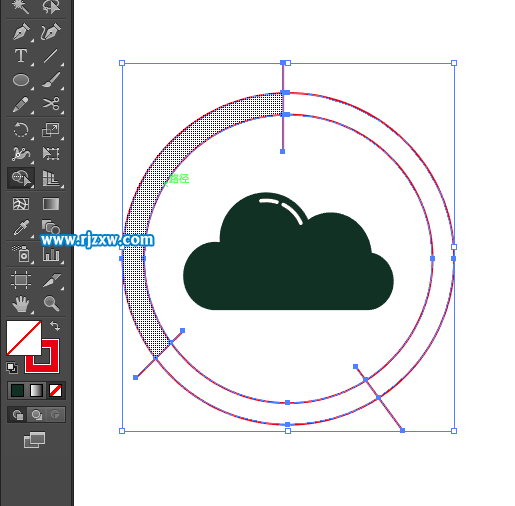Choose the Hand tool
Image resolution: width=515 pixels, height=506 pixels.
point(21,304)
